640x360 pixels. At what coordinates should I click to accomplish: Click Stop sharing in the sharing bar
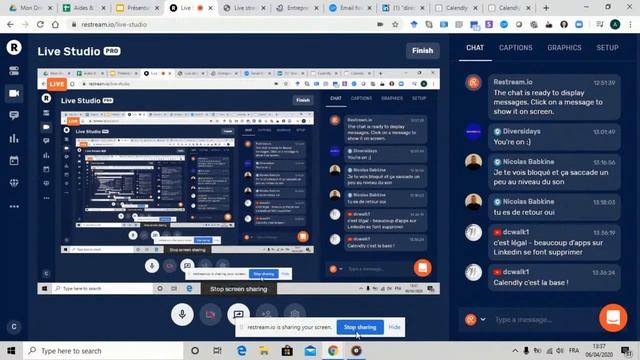pos(360,327)
